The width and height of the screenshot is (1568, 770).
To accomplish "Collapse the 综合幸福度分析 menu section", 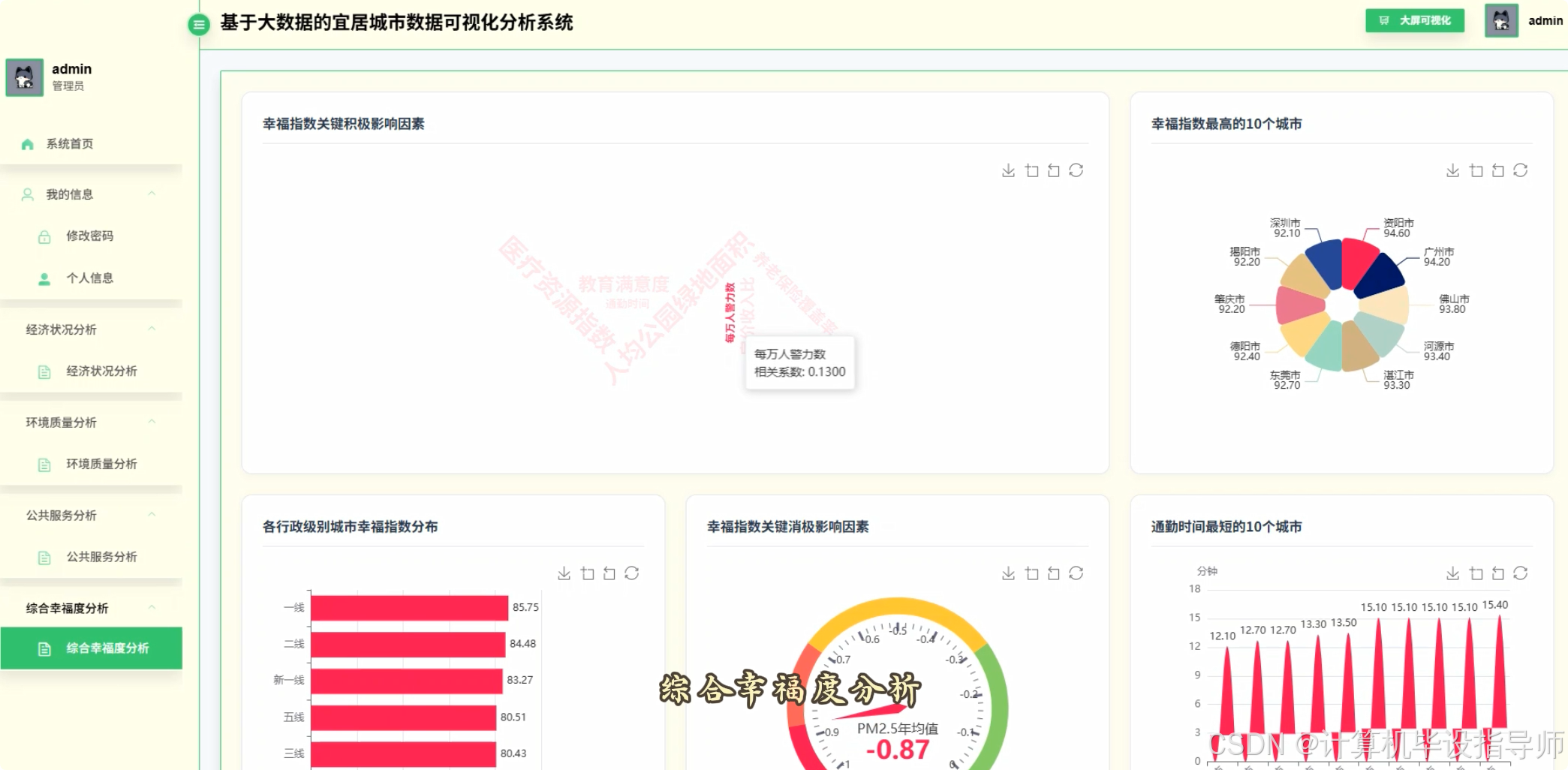I will click(153, 607).
